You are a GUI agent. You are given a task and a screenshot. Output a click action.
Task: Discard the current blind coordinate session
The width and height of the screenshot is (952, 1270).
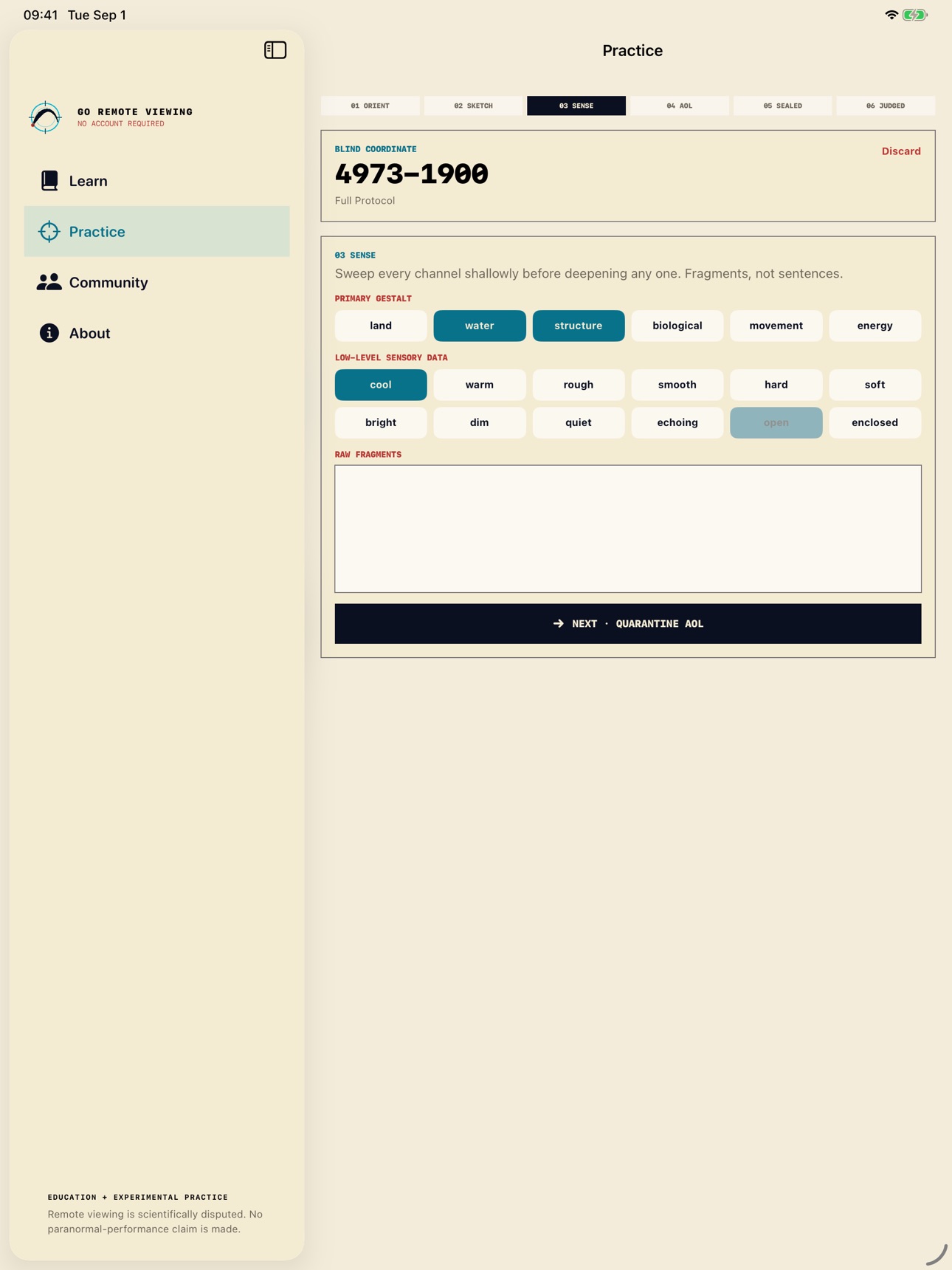tap(901, 151)
